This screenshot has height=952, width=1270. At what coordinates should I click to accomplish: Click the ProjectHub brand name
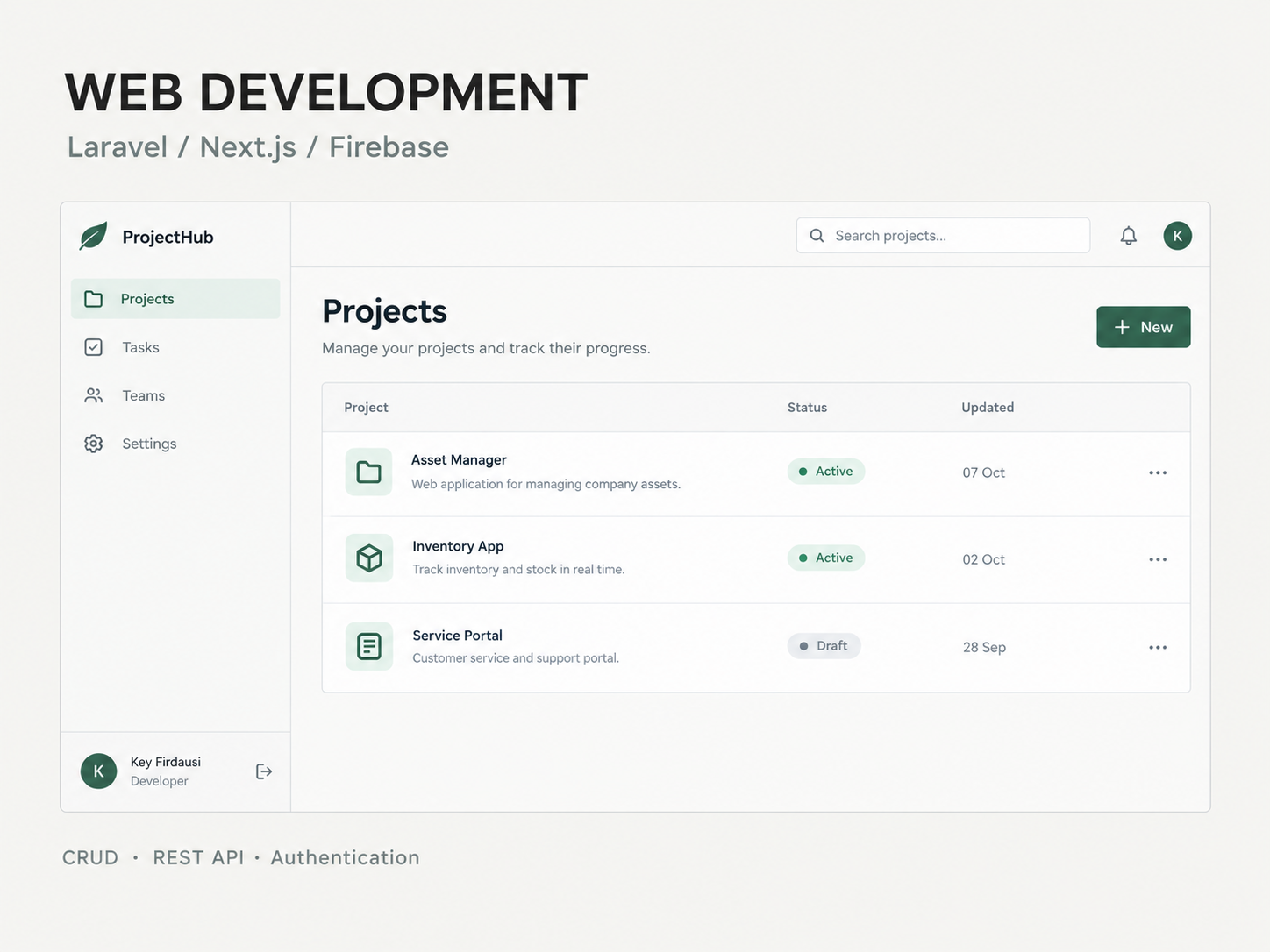click(x=168, y=237)
